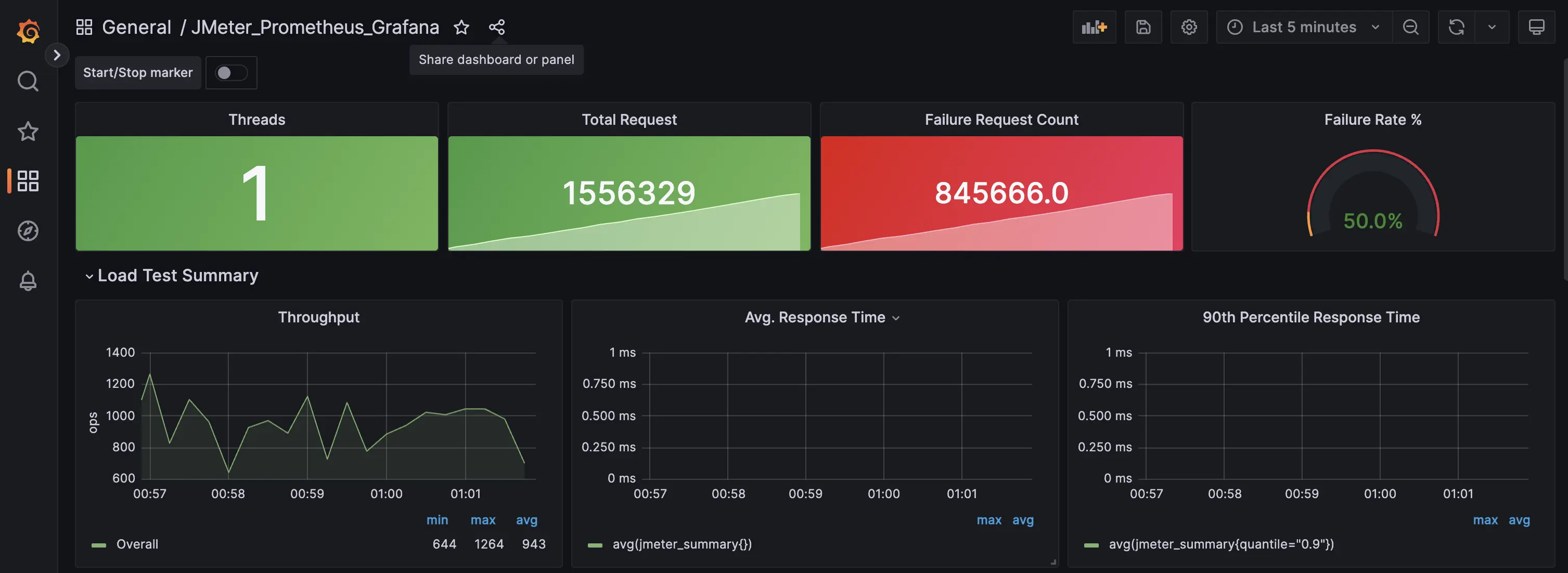1568x573 pixels.
Task: Open the Last 5 minutes time picker
Action: [x=1303, y=28]
